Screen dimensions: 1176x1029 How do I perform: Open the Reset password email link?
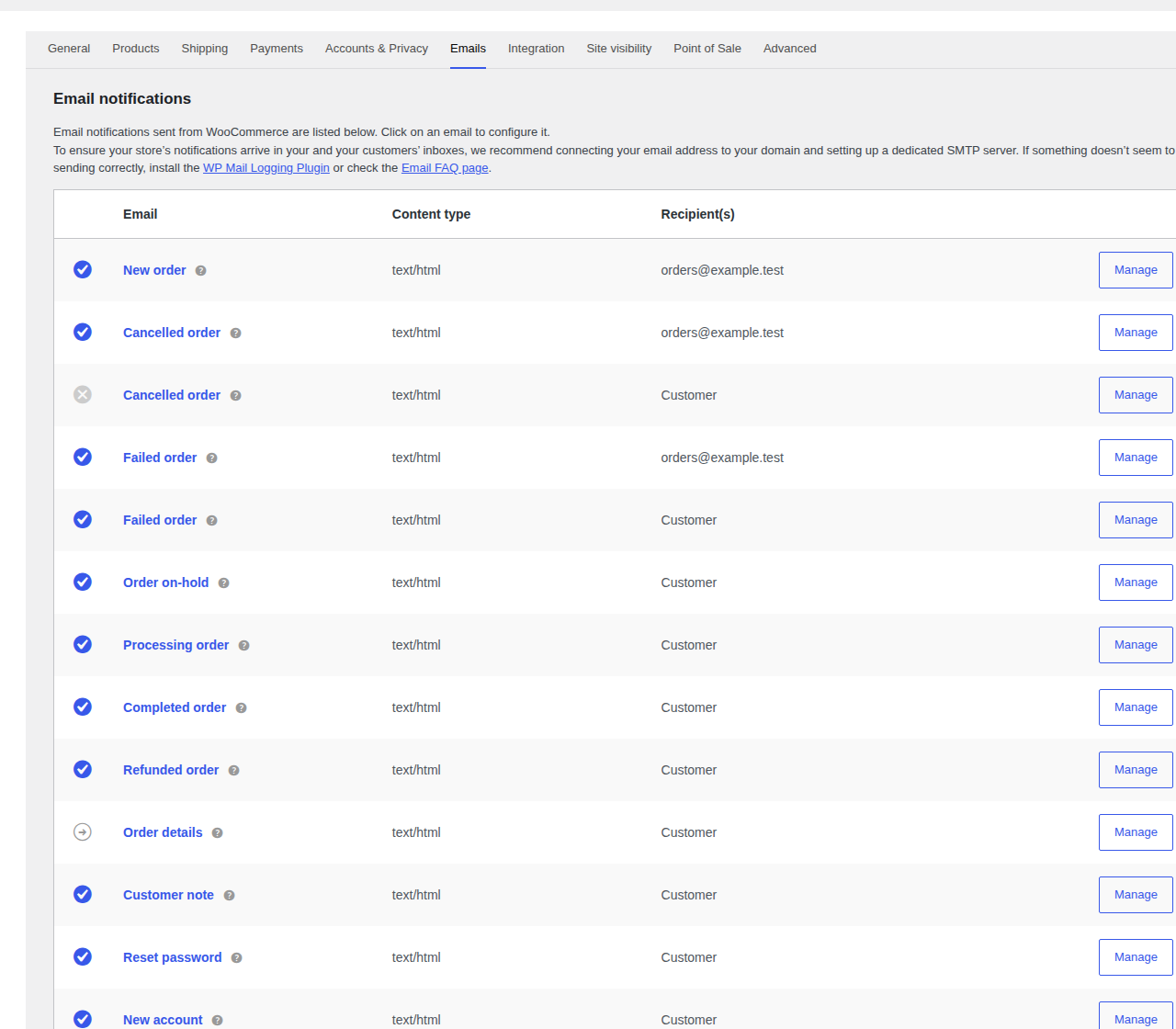pyautogui.click(x=173, y=957)
